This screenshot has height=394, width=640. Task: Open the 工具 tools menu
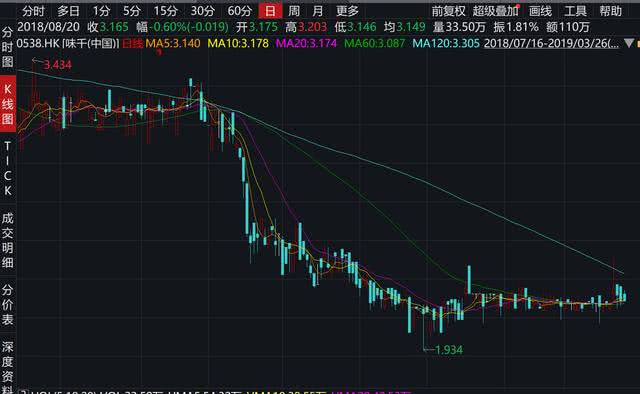point(575,11)
